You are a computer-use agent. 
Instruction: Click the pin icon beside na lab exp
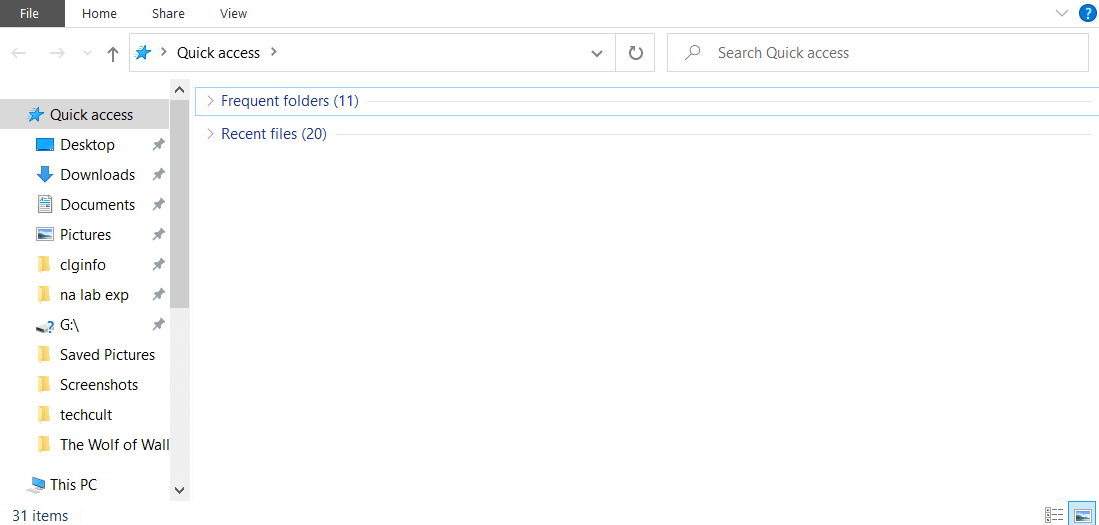coord(158,295)
